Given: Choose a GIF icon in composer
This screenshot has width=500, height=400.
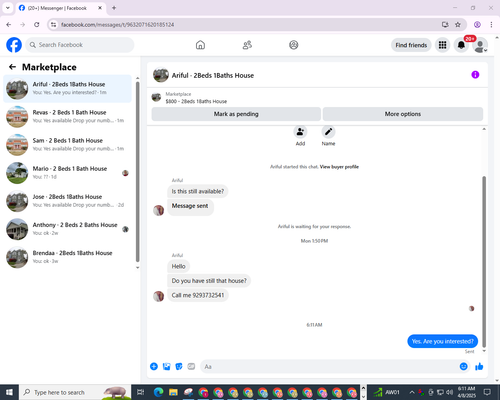Looking at the screenshot, I should point(191,367).
